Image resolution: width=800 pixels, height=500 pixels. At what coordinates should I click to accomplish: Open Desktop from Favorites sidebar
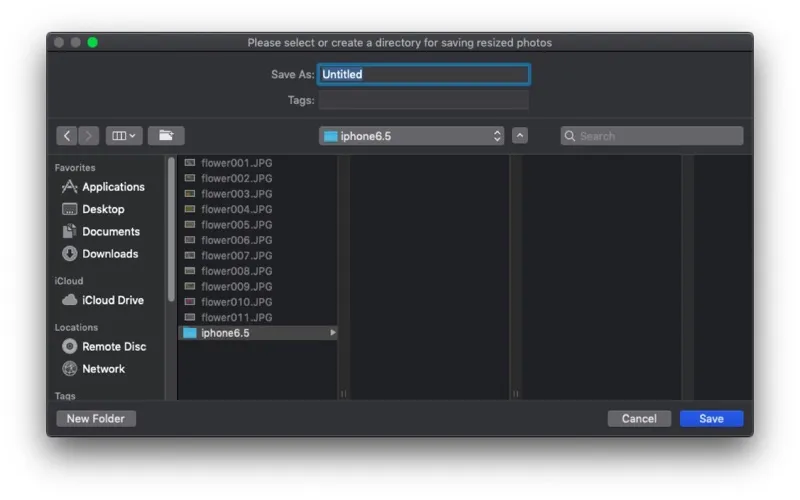(x=102, y=209)
